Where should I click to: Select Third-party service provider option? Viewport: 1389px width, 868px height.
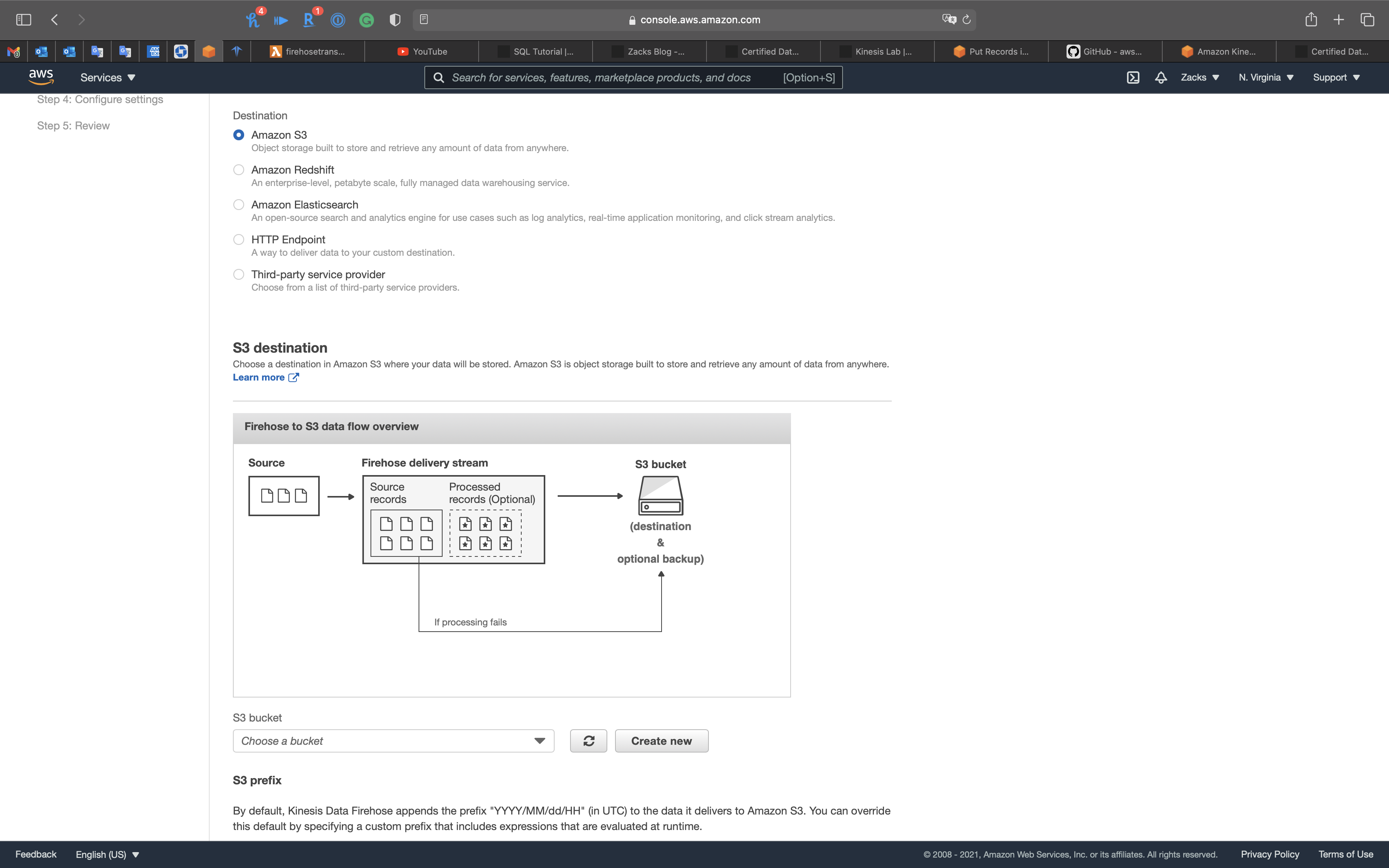(239, 274)
